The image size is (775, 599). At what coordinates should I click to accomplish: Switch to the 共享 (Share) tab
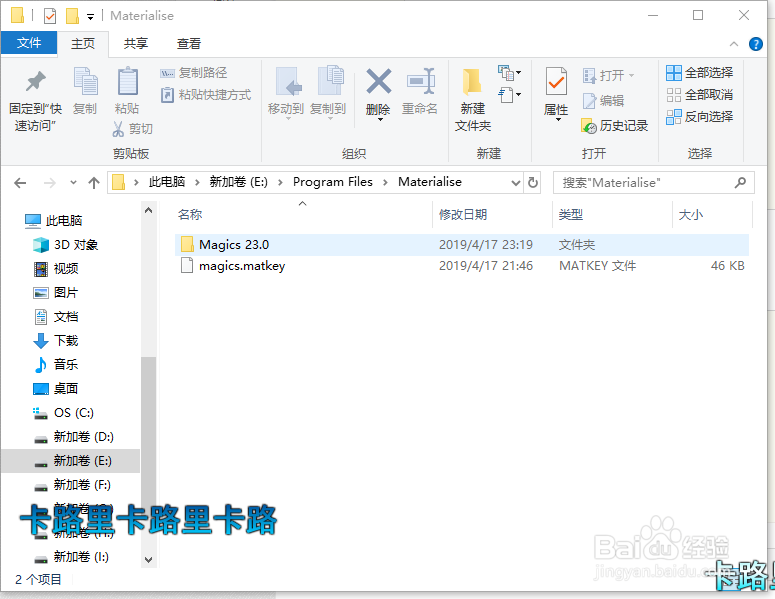[136, 43]
